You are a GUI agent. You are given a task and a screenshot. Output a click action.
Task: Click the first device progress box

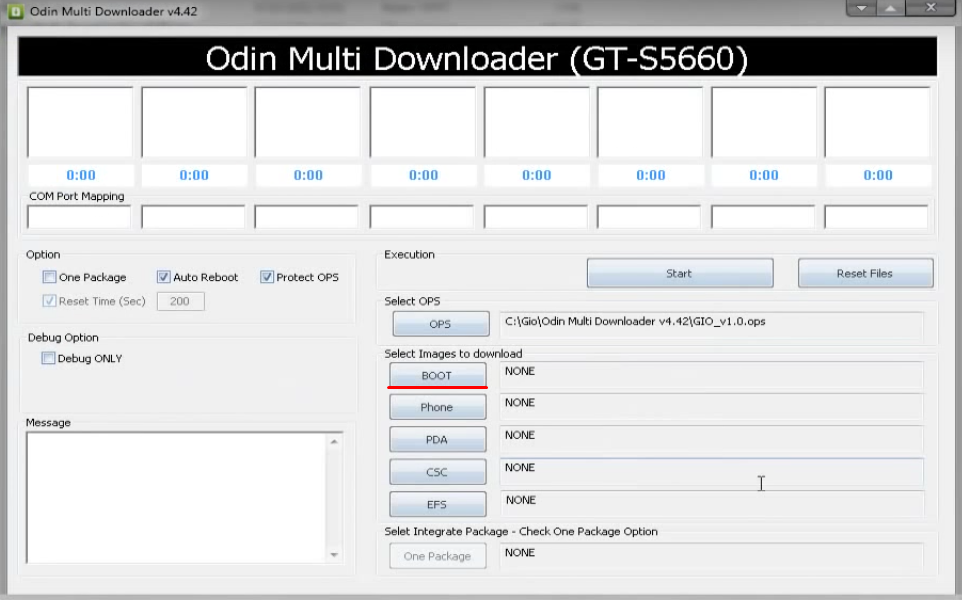click(80, 122)
